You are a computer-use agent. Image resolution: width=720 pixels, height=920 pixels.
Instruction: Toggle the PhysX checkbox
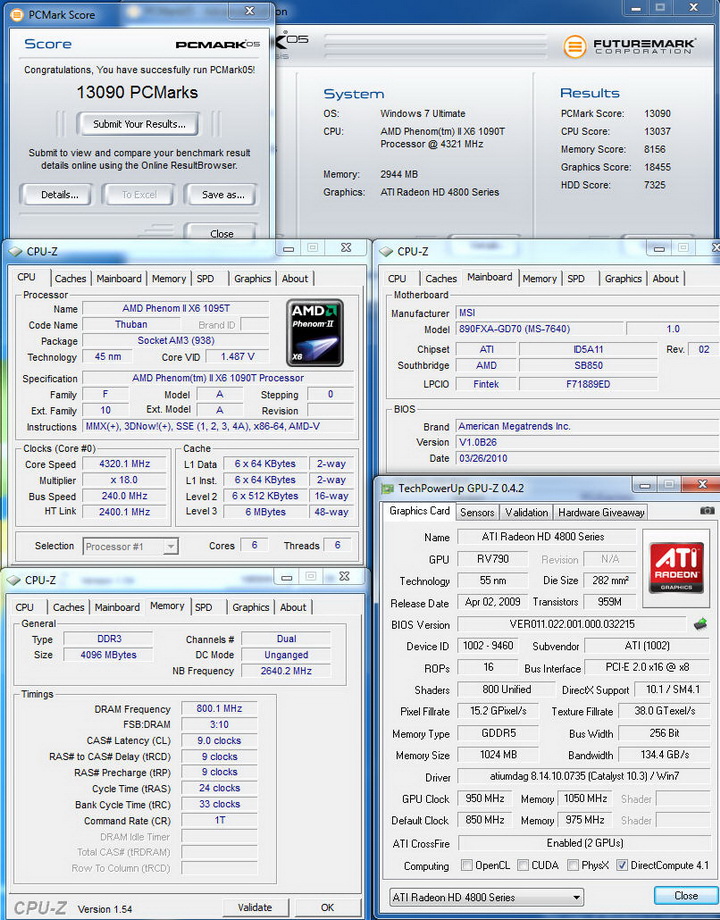pyautogui.click(x=573, y=865)
